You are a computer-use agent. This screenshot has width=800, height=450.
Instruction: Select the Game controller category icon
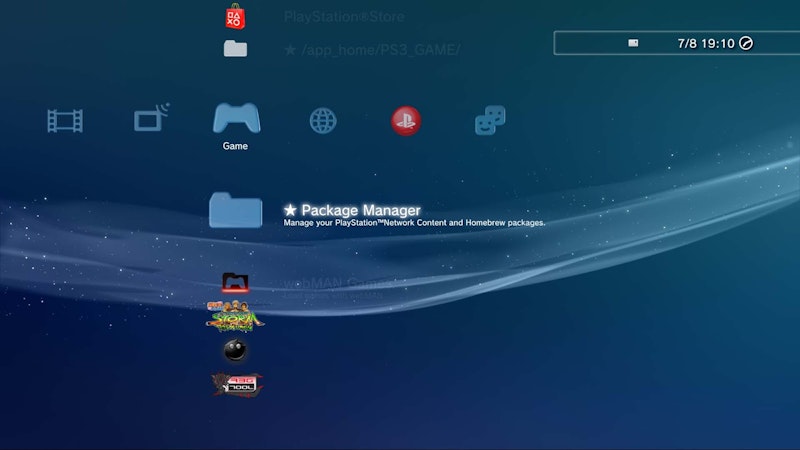pos(236,118)
